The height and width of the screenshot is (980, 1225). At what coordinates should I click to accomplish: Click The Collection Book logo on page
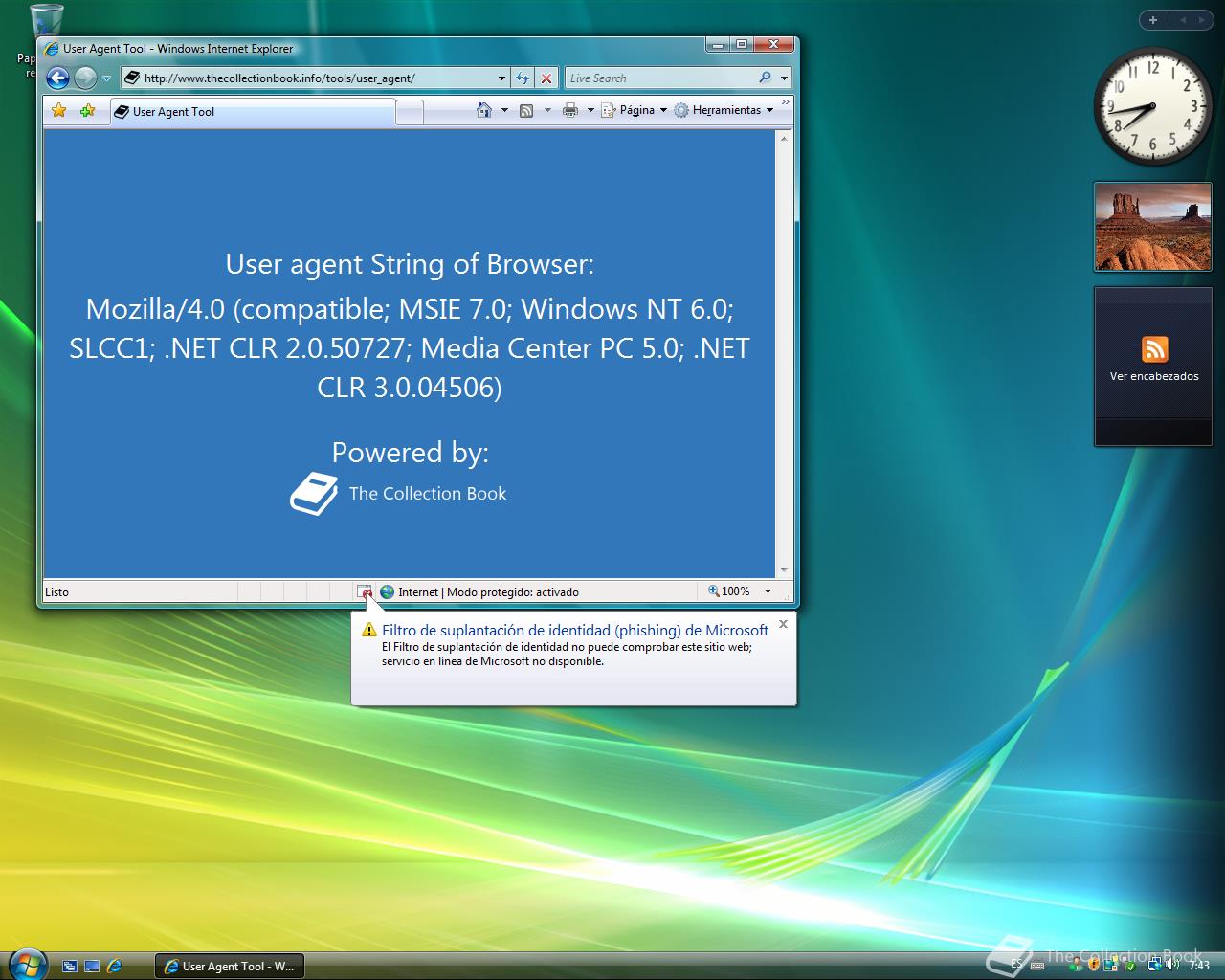(x=315, y=494)
